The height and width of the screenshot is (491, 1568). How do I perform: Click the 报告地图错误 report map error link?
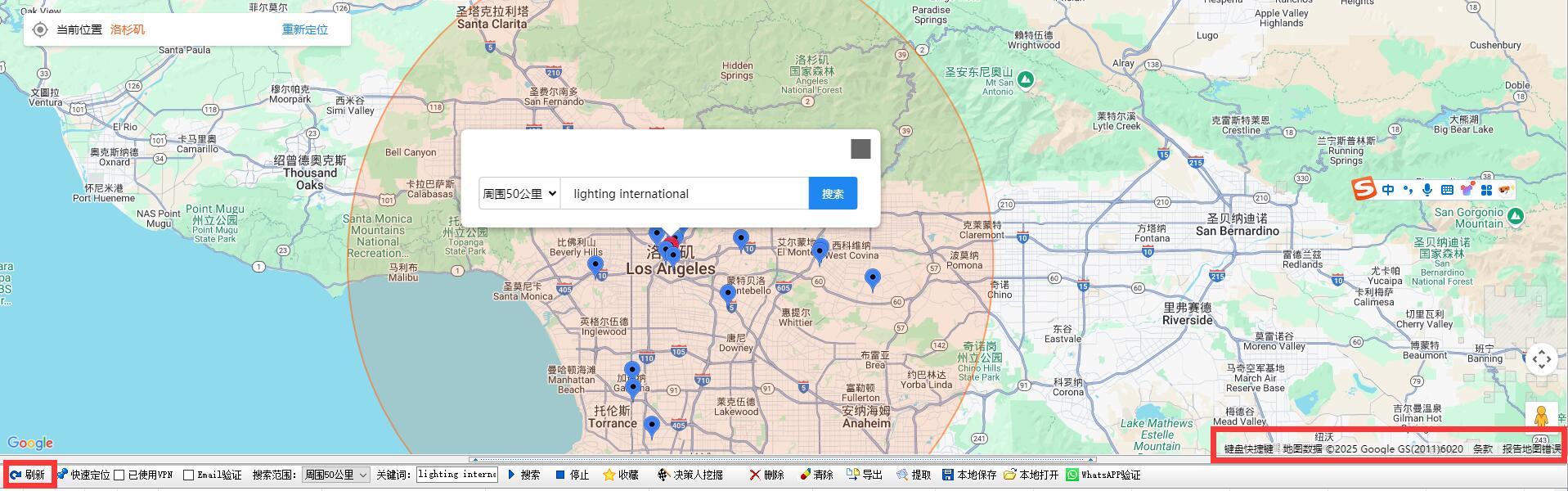[x=1531, y=449]
